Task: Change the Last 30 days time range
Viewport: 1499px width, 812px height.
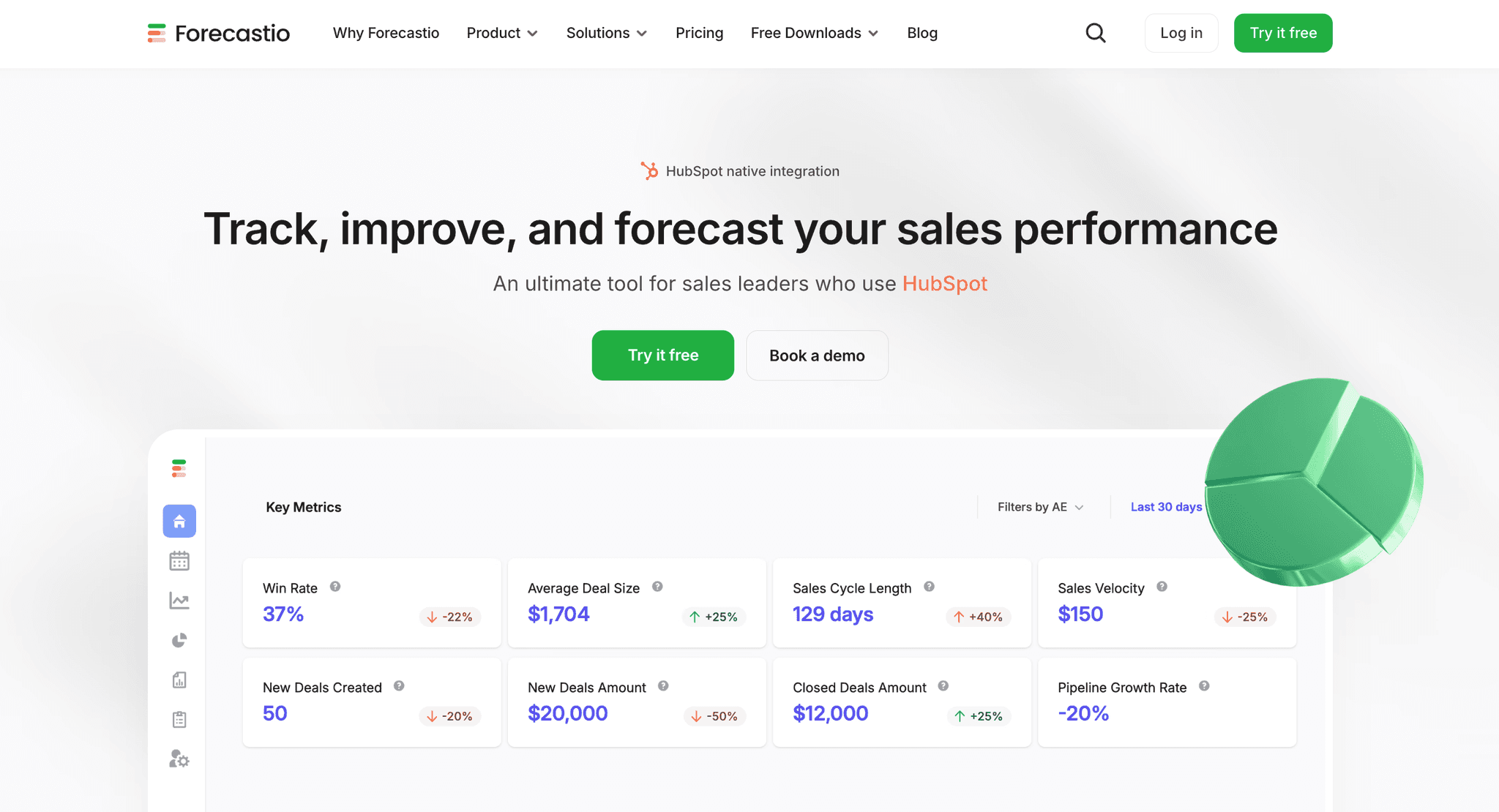Action: 1166,506
